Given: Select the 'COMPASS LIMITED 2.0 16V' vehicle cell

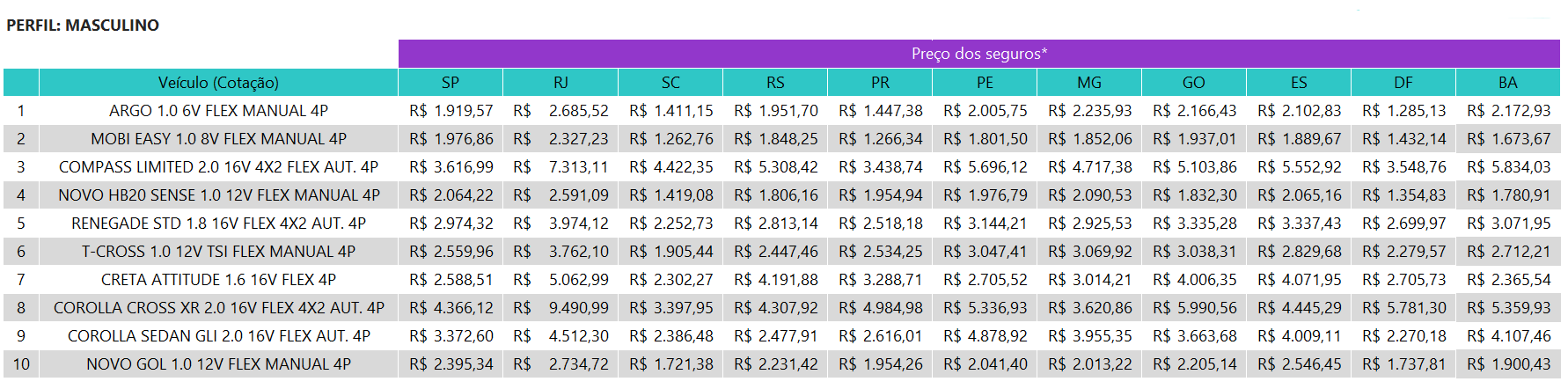Looking at the screenshot, I should 218,167.
